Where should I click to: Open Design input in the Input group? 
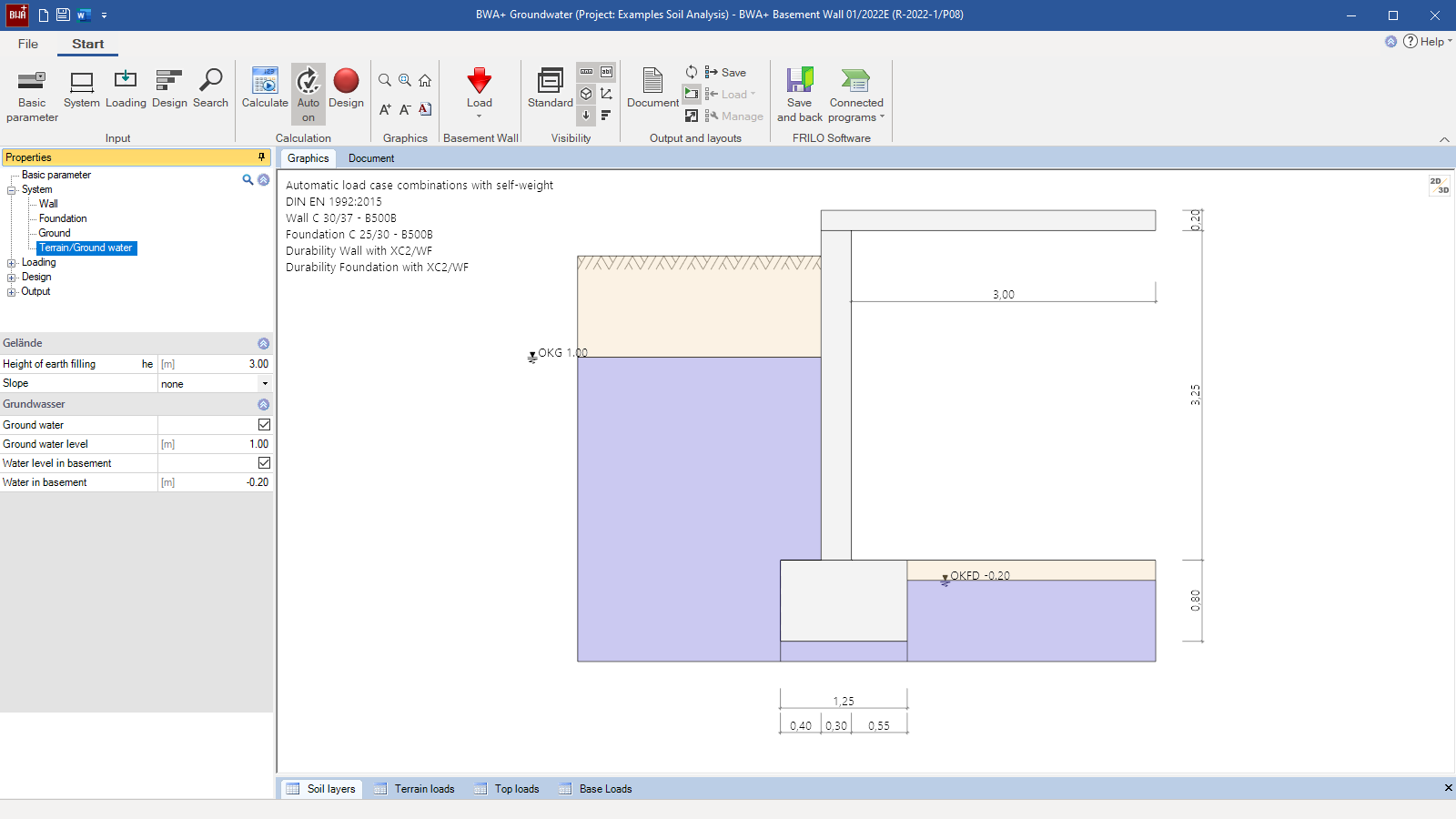click(169, 89)
